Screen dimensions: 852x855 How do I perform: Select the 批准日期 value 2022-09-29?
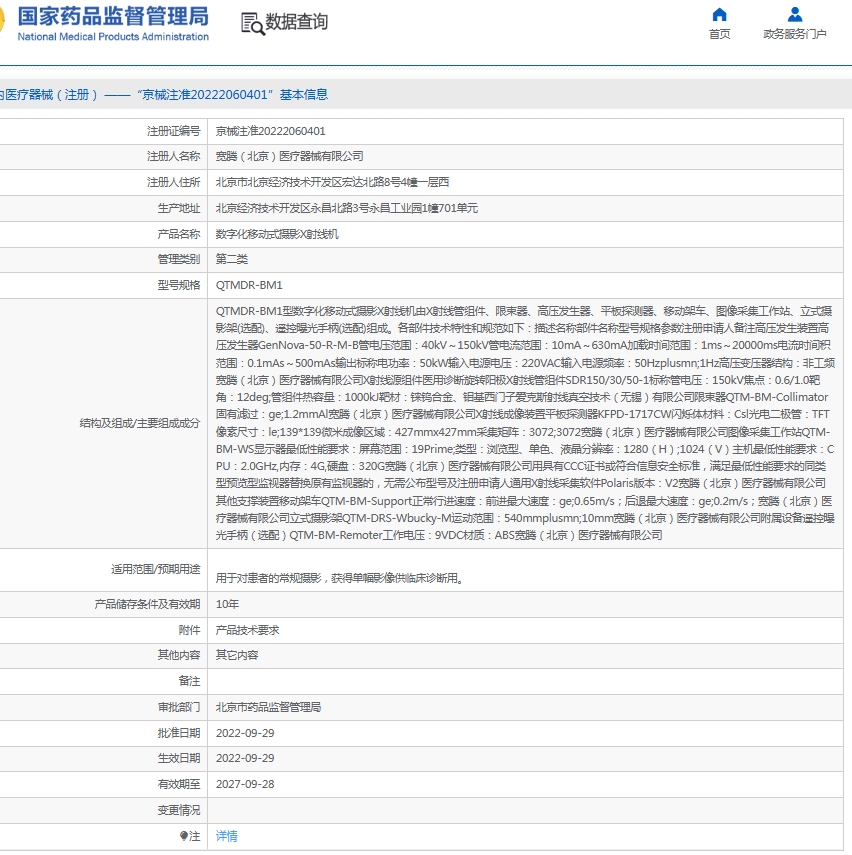click(x=245, y=733)
